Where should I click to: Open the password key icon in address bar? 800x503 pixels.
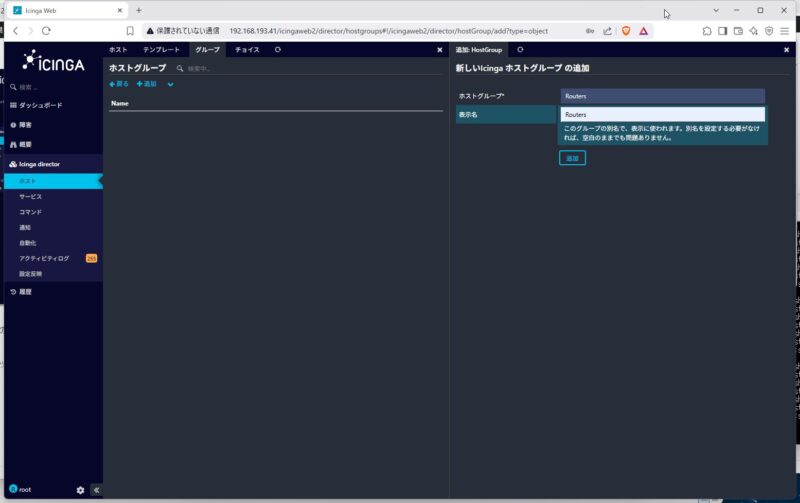pyautogui.click(x=590, y=31)
